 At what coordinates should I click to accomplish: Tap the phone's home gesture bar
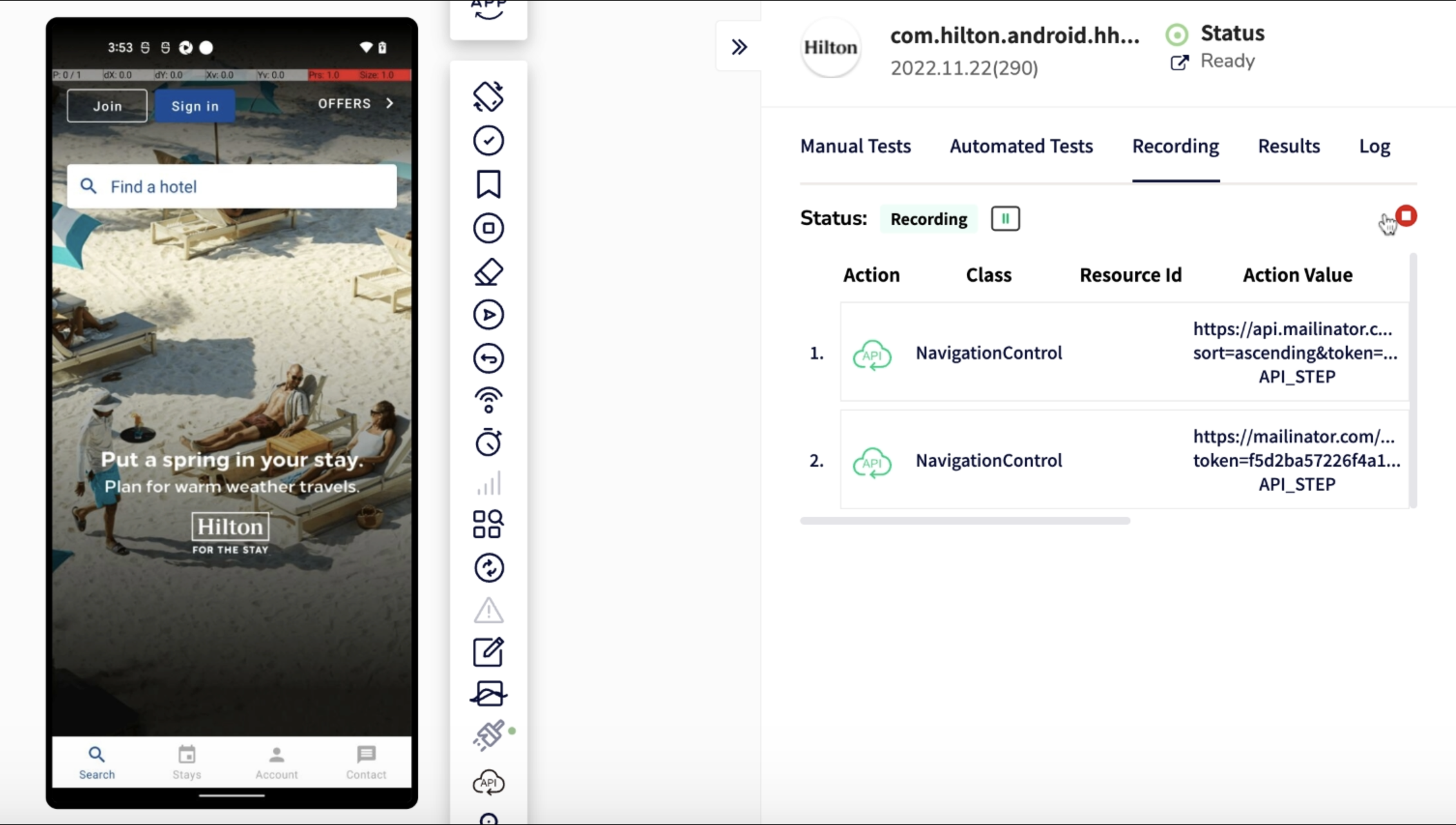click(x=232, y=796)
